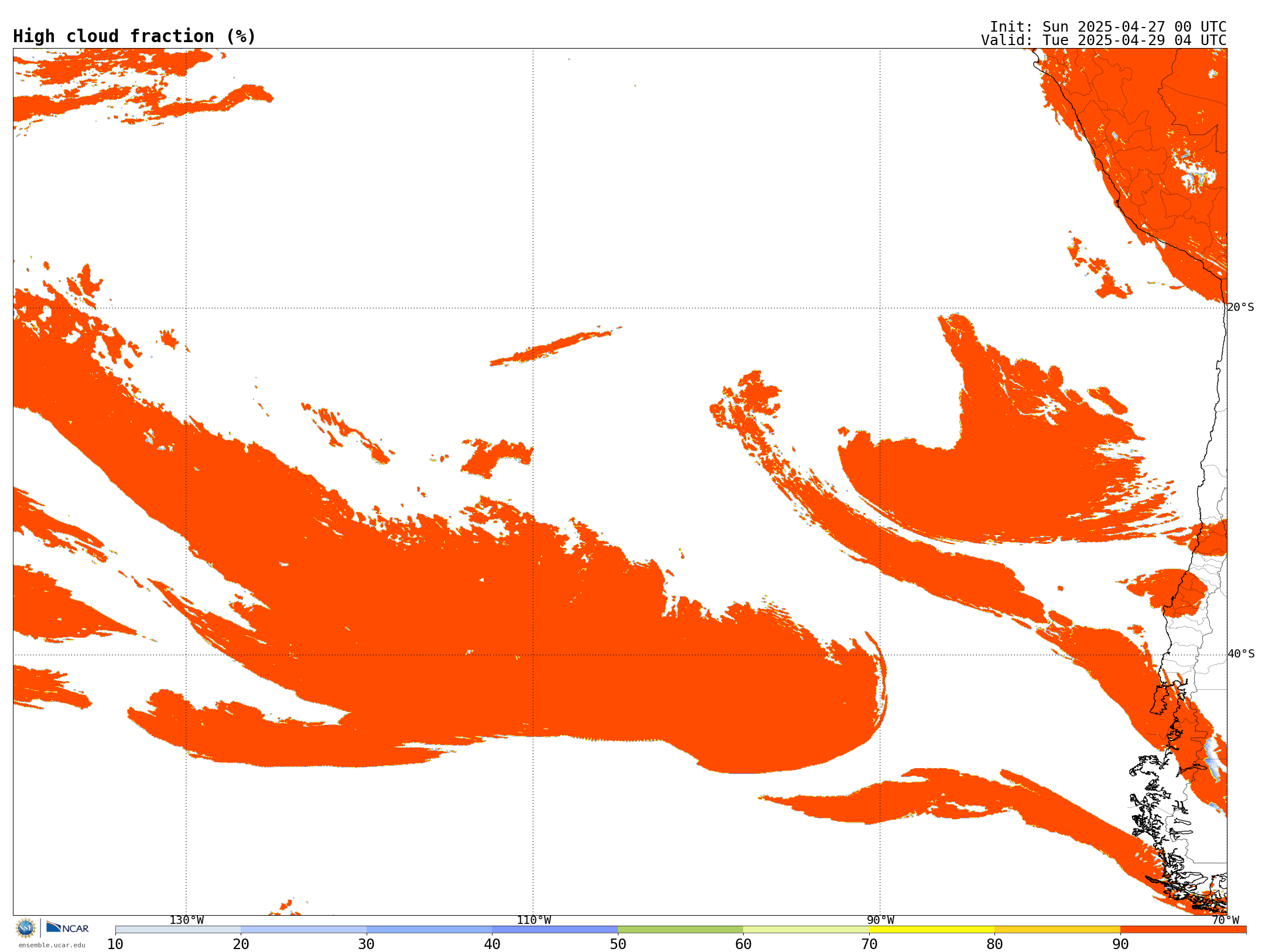Click the colorbar tick label 50

point(618,944)
